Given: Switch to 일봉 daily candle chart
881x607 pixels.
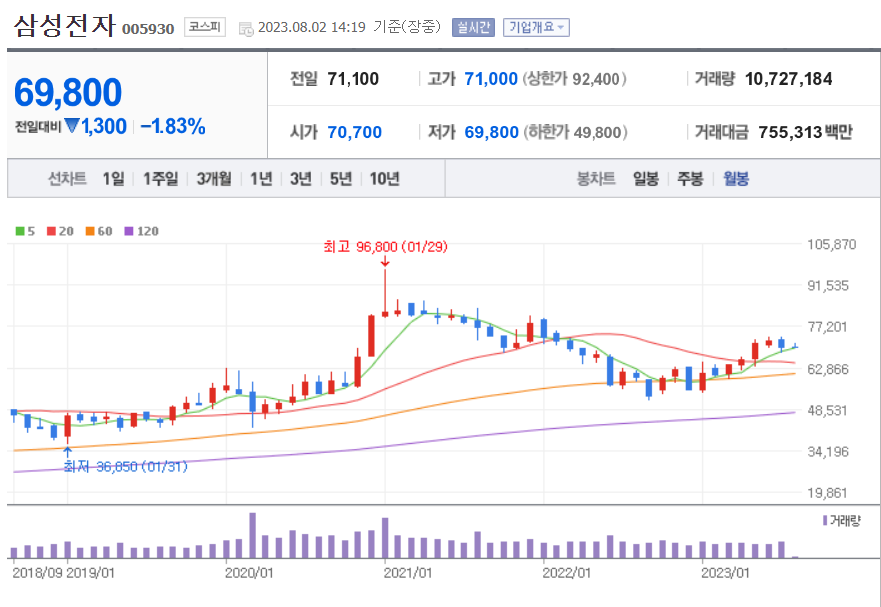Looking at the screenshot, I should [646, 179].
